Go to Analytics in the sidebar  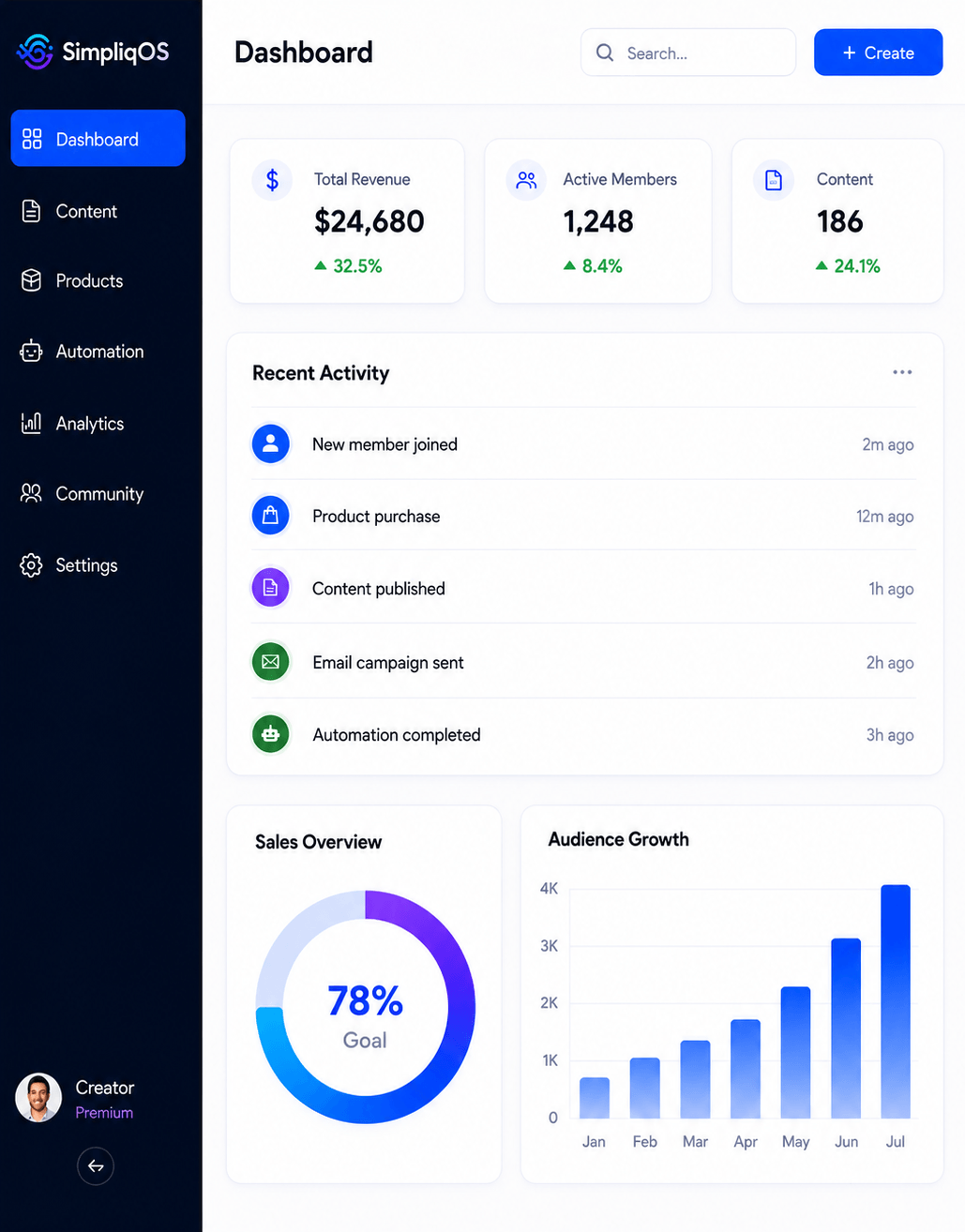98,423
